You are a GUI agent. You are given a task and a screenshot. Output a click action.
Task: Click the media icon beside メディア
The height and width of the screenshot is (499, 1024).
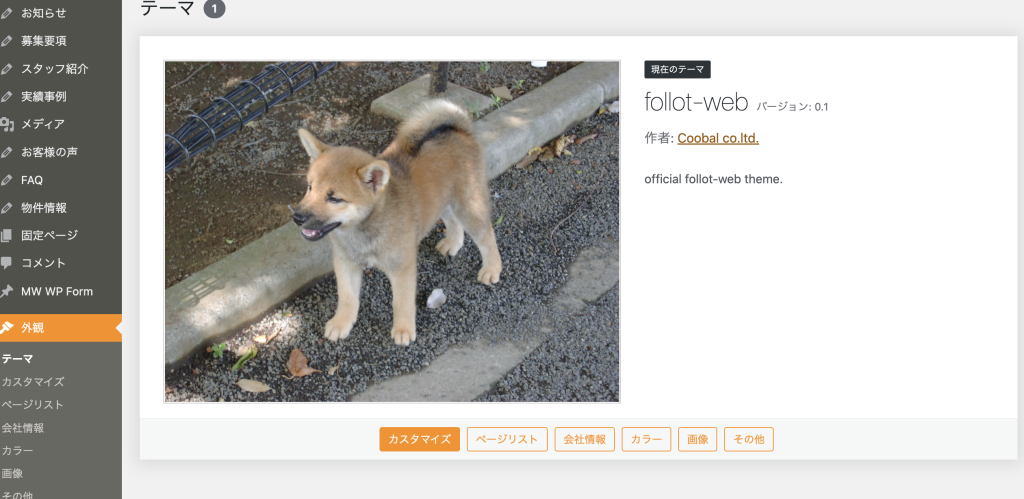tap(7, 124)
